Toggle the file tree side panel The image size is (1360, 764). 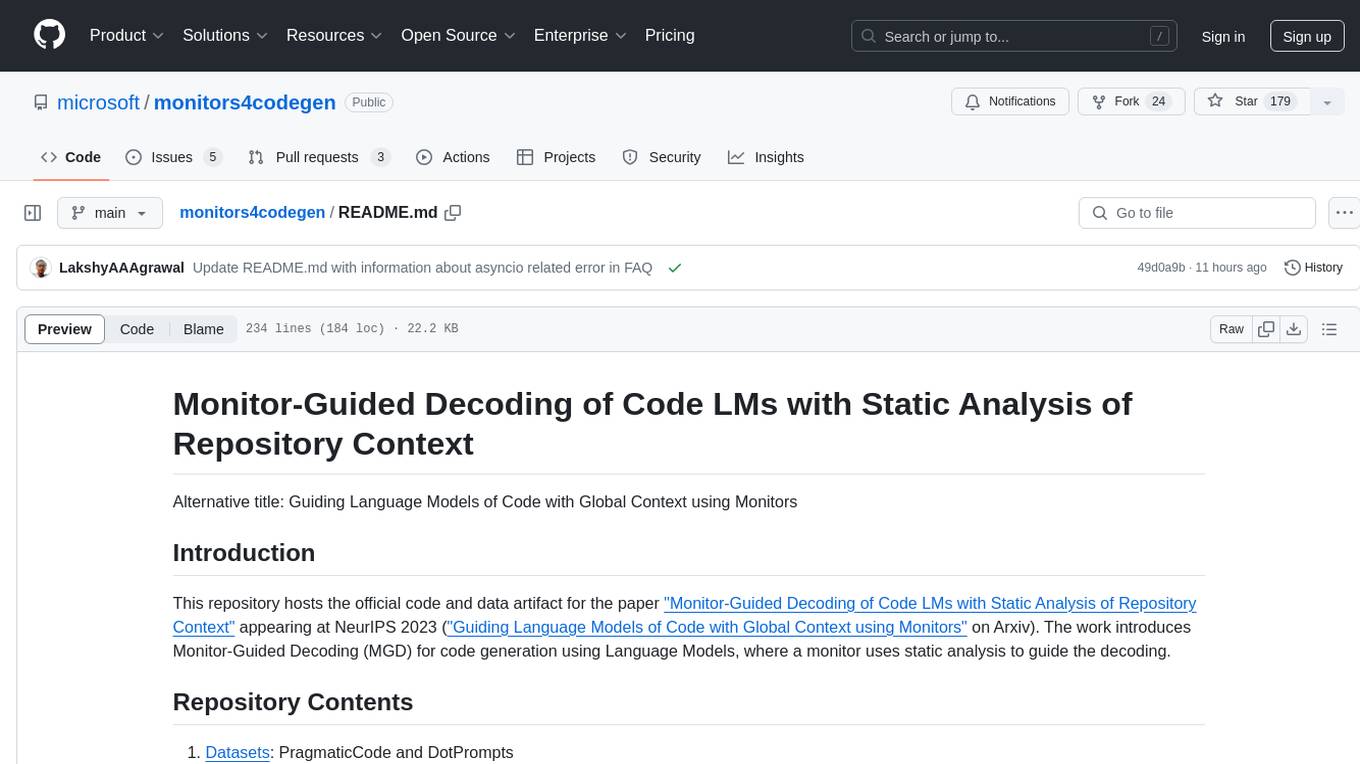click(32, 213)
